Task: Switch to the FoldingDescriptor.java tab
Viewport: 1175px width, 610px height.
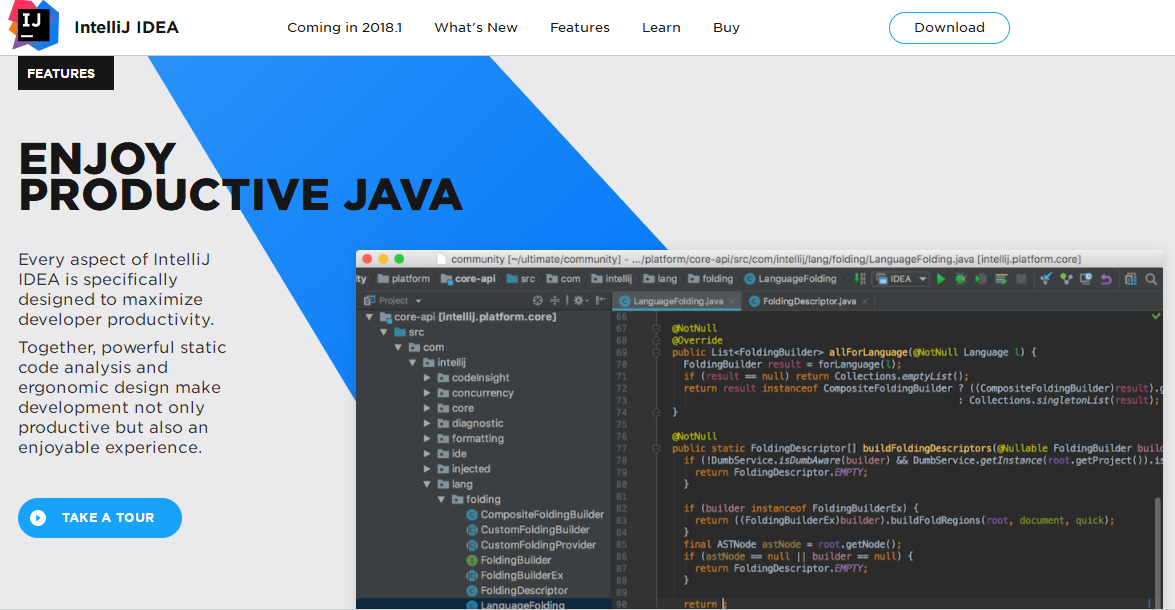Action: [x=809, y=301]
